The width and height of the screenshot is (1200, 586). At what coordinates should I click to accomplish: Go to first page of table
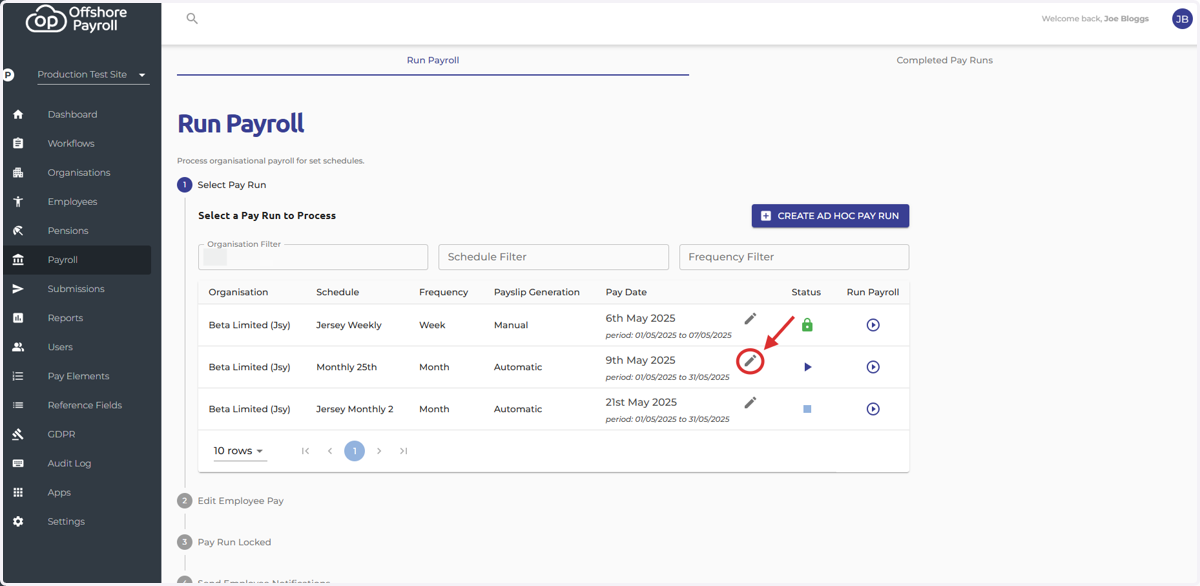tap(305, 451)
